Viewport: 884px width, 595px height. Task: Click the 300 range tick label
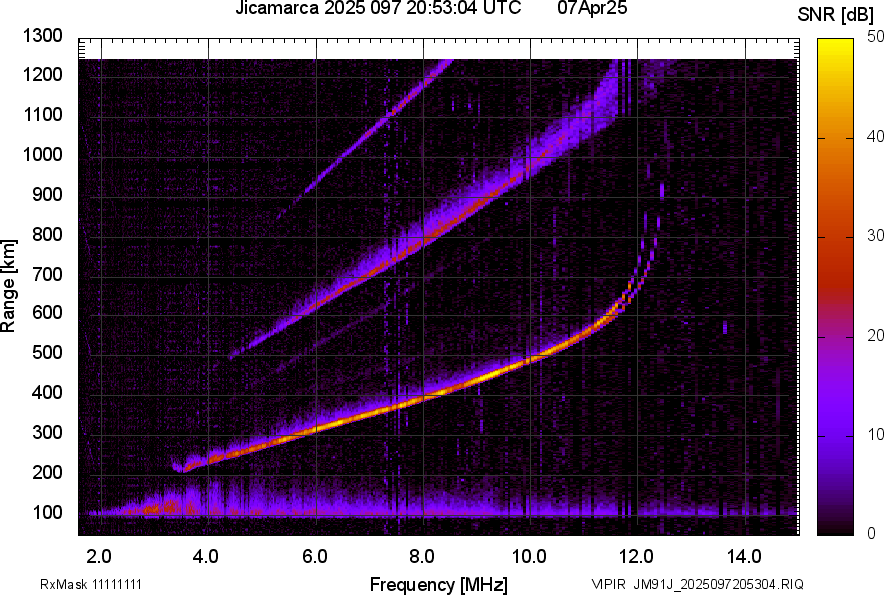[x=47, y=432]
